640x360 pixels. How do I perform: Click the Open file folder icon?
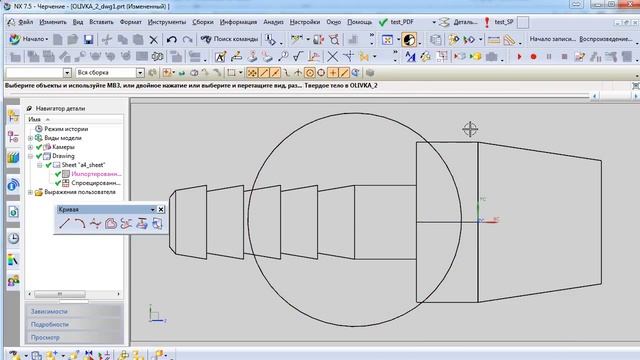point(73,39)
